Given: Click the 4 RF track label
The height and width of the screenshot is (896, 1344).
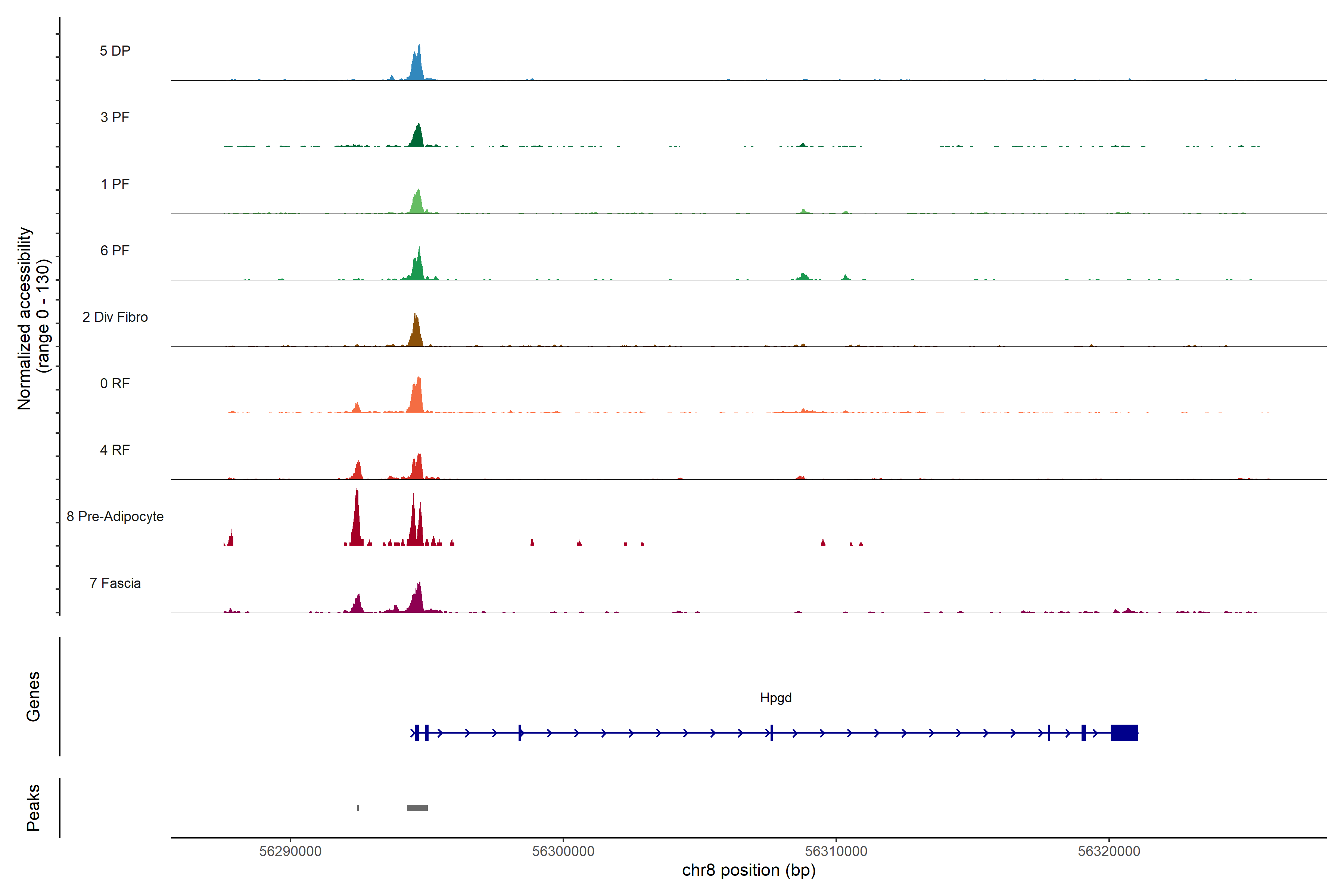Looking at the screenshot, I should (x=115, y=450).
